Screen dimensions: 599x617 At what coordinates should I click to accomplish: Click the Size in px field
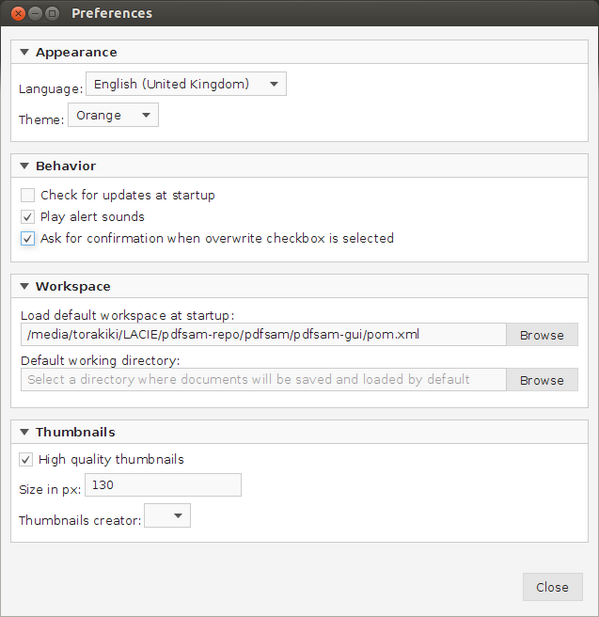click(163, 485)
